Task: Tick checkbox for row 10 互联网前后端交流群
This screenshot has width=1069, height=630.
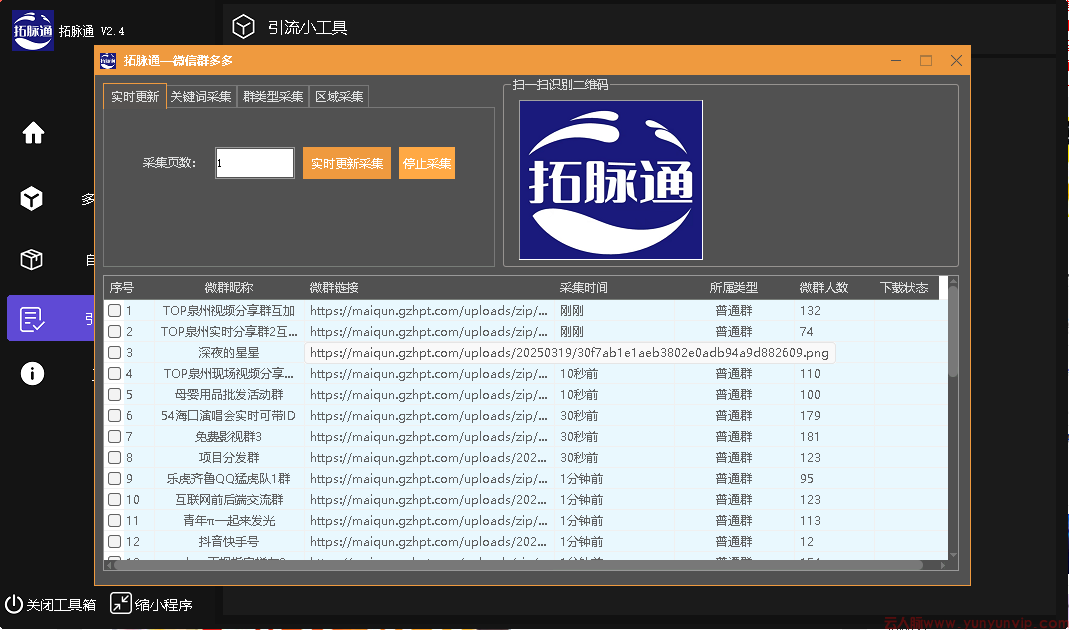Action: pos(115,500)
